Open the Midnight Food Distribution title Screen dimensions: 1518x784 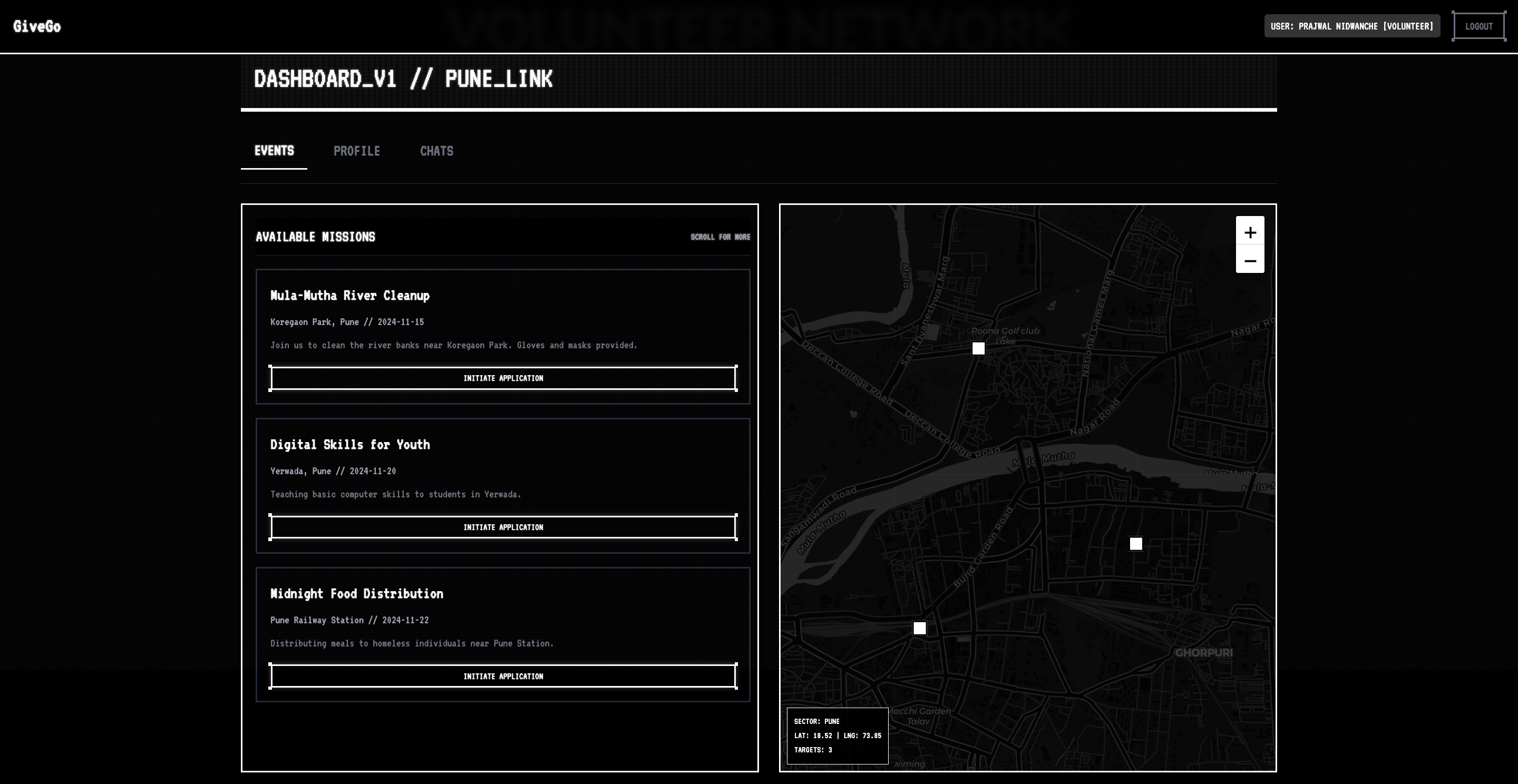356,594
